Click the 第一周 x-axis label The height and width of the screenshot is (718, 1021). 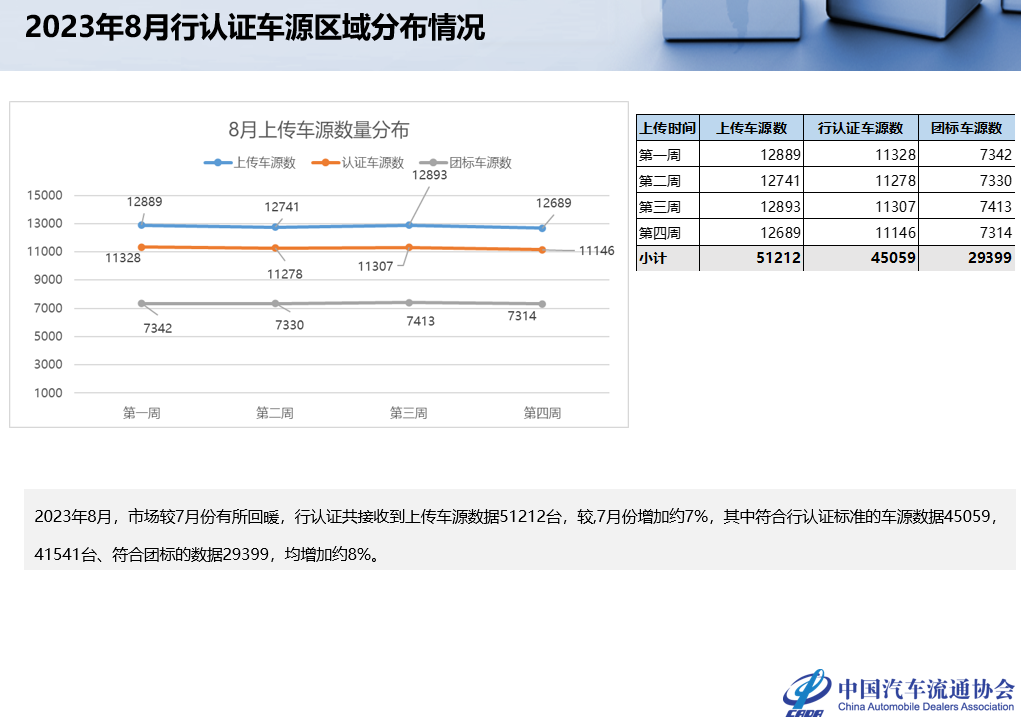pyautogui.click(x=141, y=413)
